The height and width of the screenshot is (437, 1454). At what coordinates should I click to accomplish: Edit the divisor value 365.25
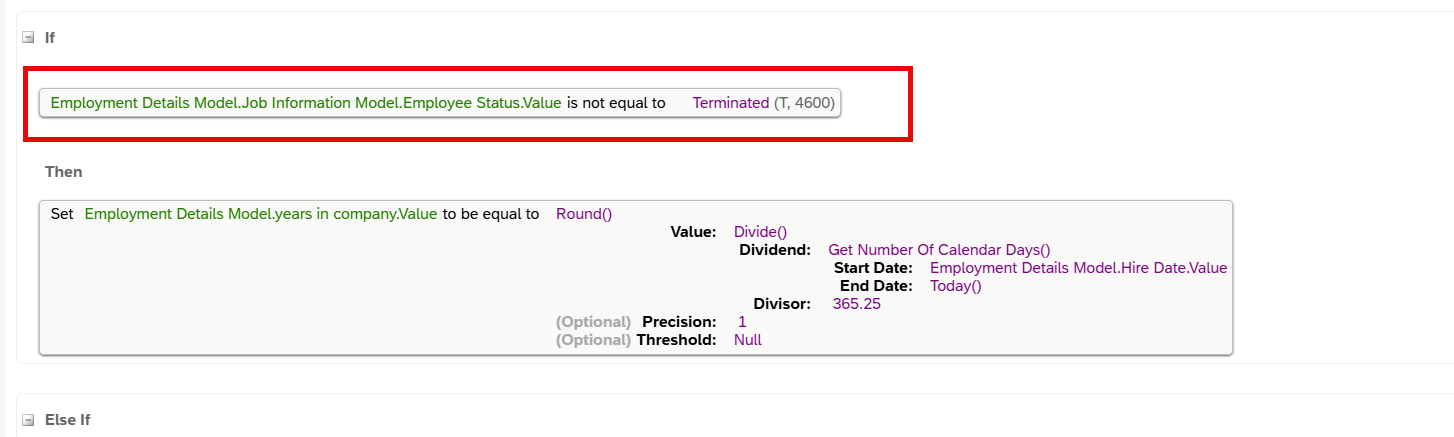point(856,304)
